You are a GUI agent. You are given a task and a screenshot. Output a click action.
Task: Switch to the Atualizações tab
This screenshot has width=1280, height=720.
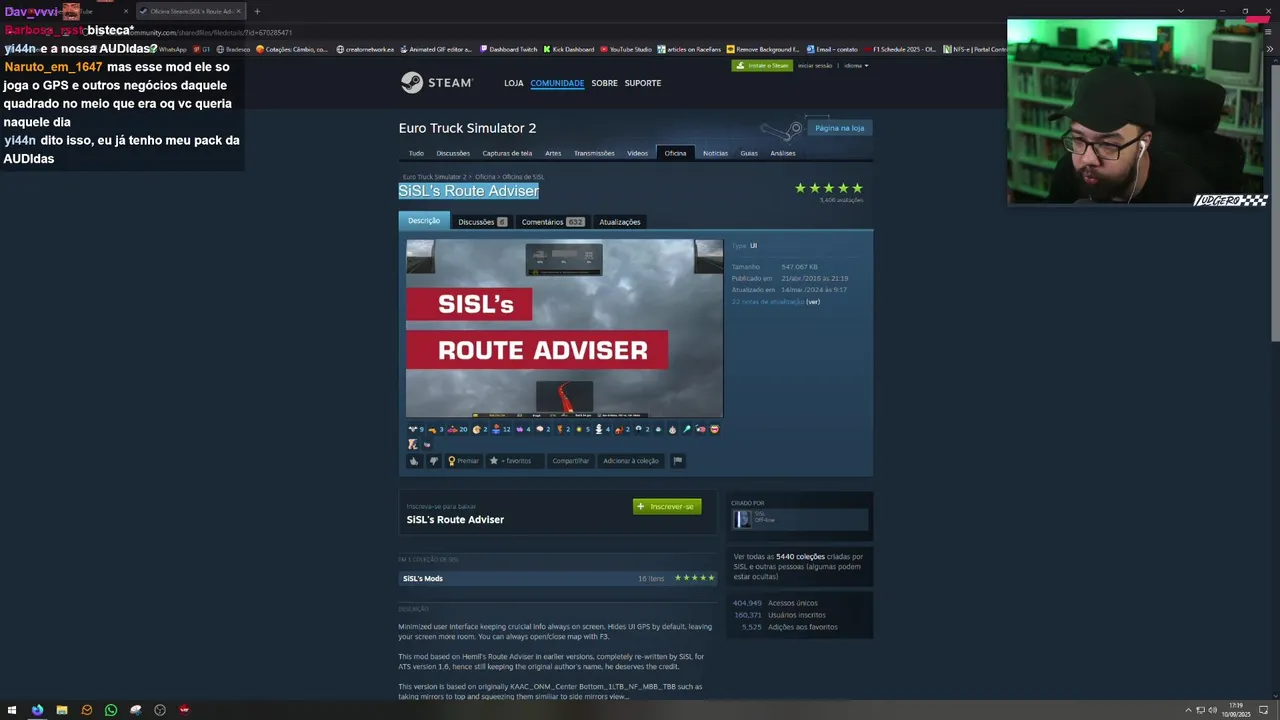[x=620, y=222]
